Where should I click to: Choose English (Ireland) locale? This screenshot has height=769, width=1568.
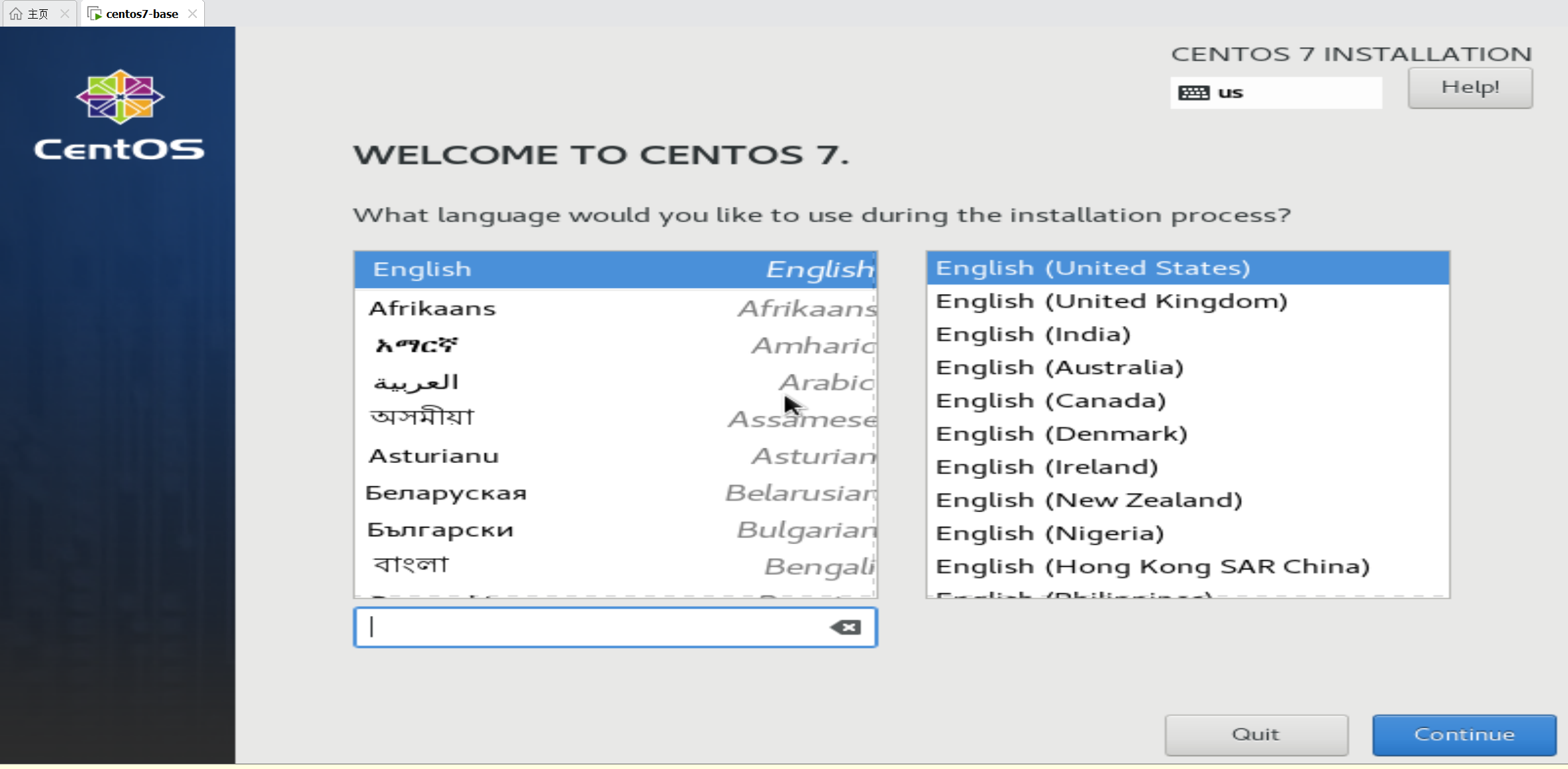click(1187, 467)
